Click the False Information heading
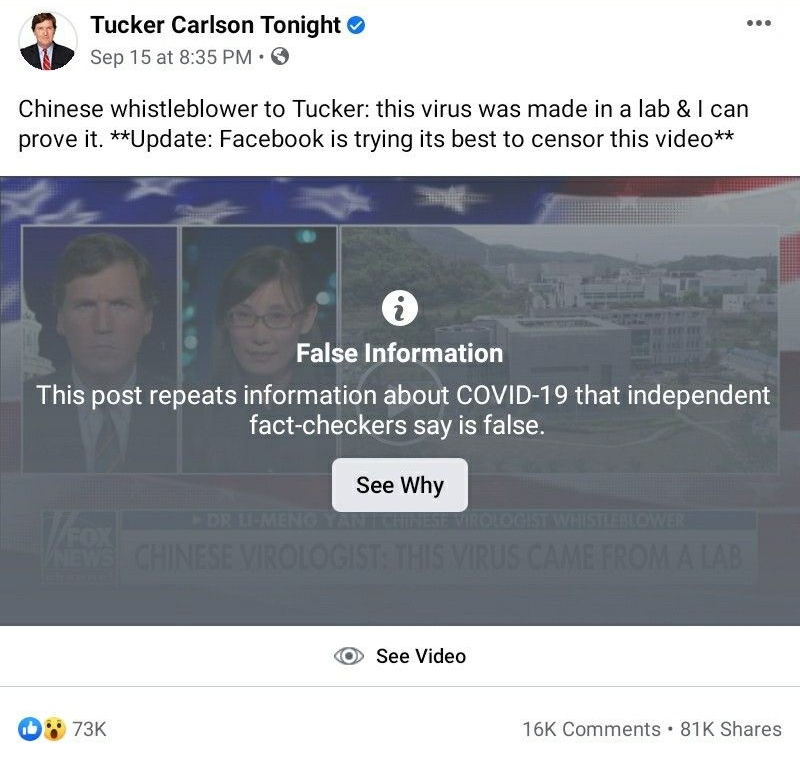Image resolution: width=800 pixels, height=759 pixels. tap(400, 353)
